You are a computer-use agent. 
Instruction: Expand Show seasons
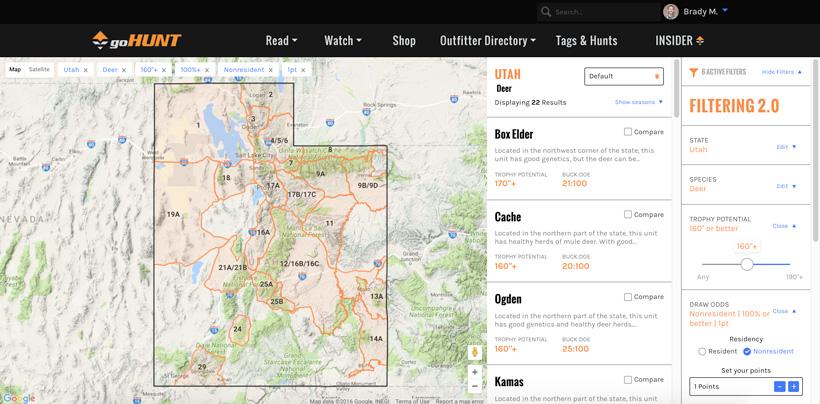(x=638, y=102)
